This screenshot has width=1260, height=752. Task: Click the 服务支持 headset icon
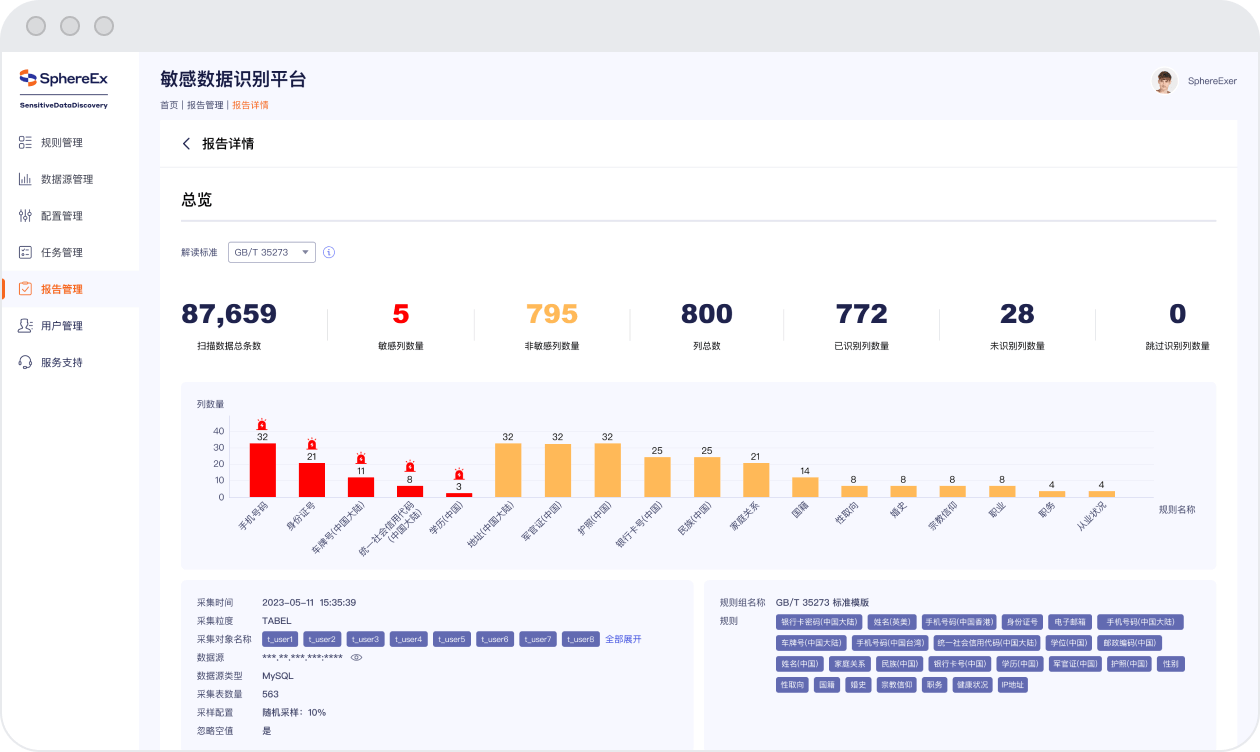coord(26,362)
